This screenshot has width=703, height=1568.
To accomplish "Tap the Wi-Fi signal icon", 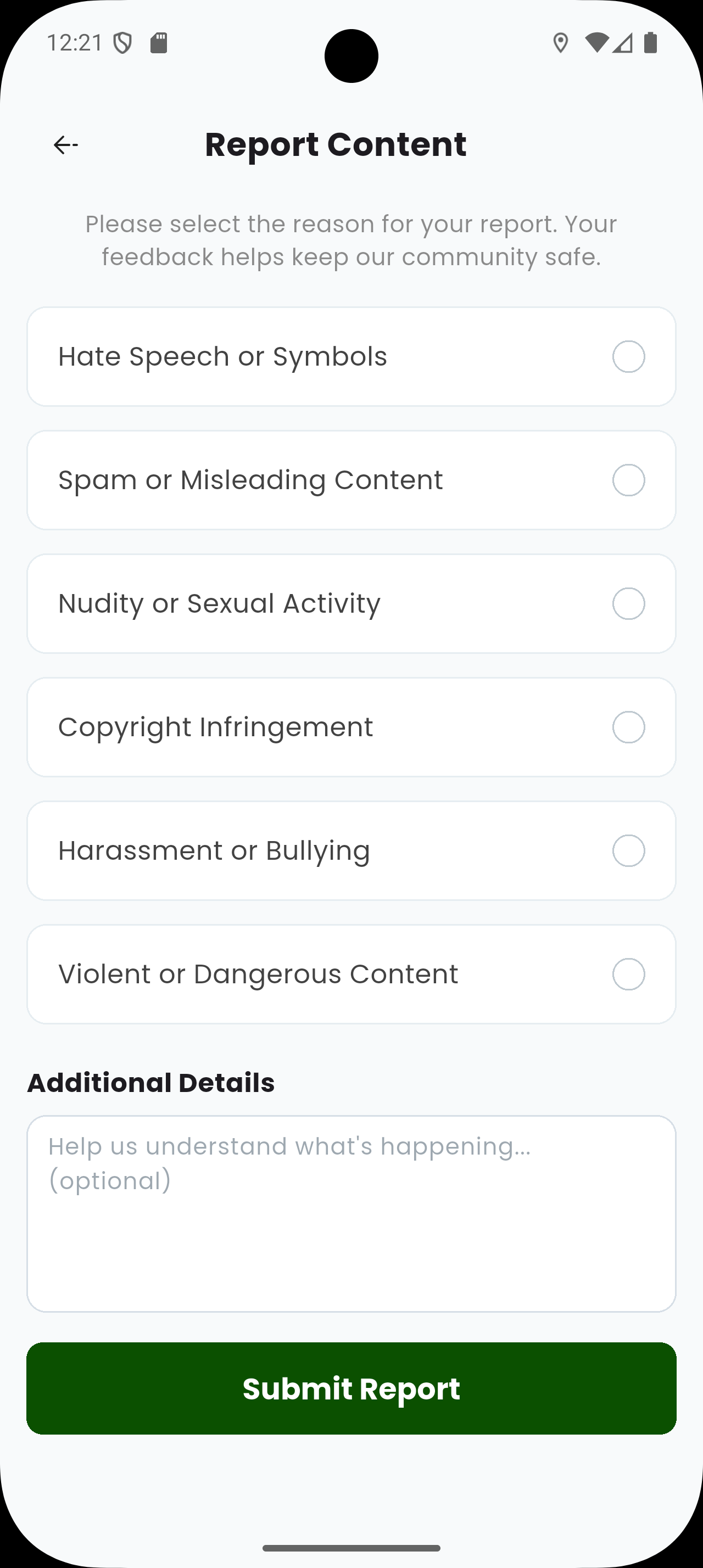I will pyautogui.click(x=596, y=43).
